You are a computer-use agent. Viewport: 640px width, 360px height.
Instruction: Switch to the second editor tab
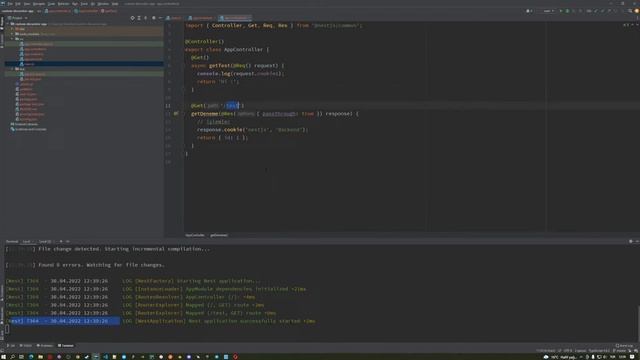click(x=200, y=18)
